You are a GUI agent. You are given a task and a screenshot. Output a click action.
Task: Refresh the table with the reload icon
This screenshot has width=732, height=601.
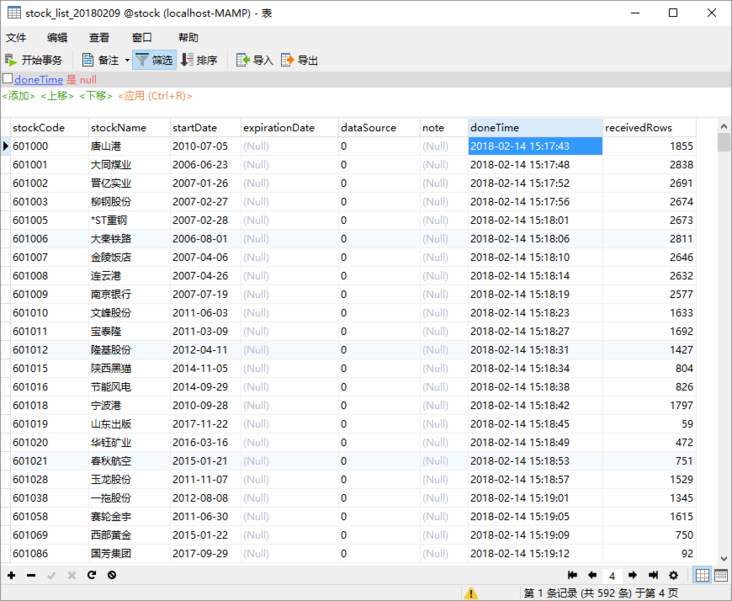(91, 575)
